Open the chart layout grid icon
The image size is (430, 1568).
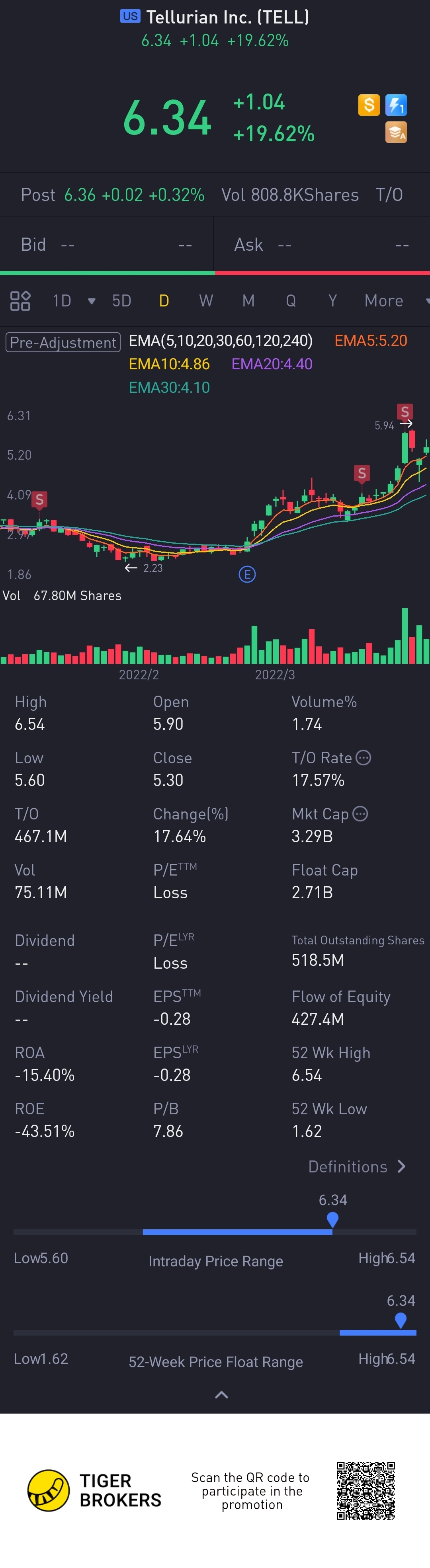coord(20,301)
